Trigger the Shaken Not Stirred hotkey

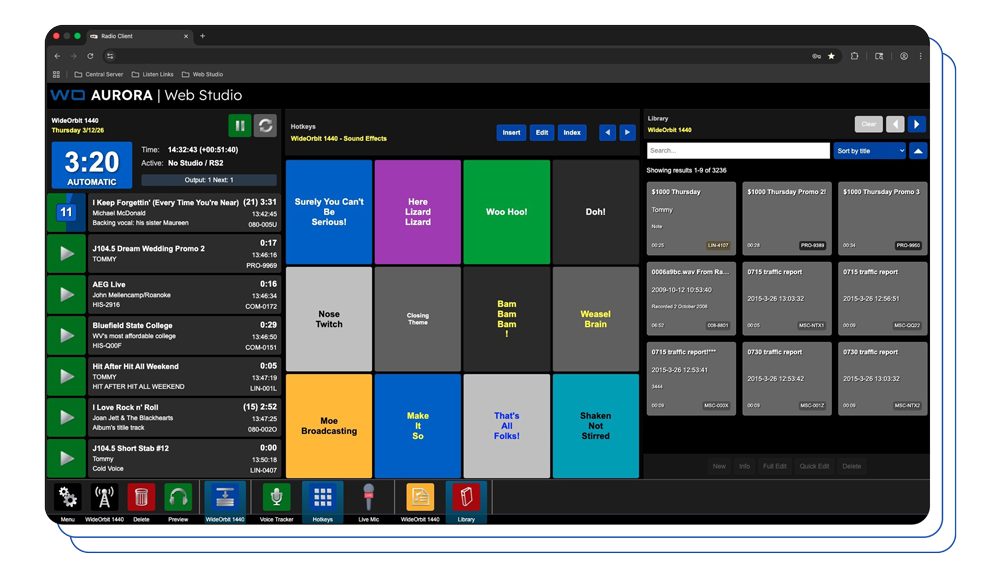596,426
